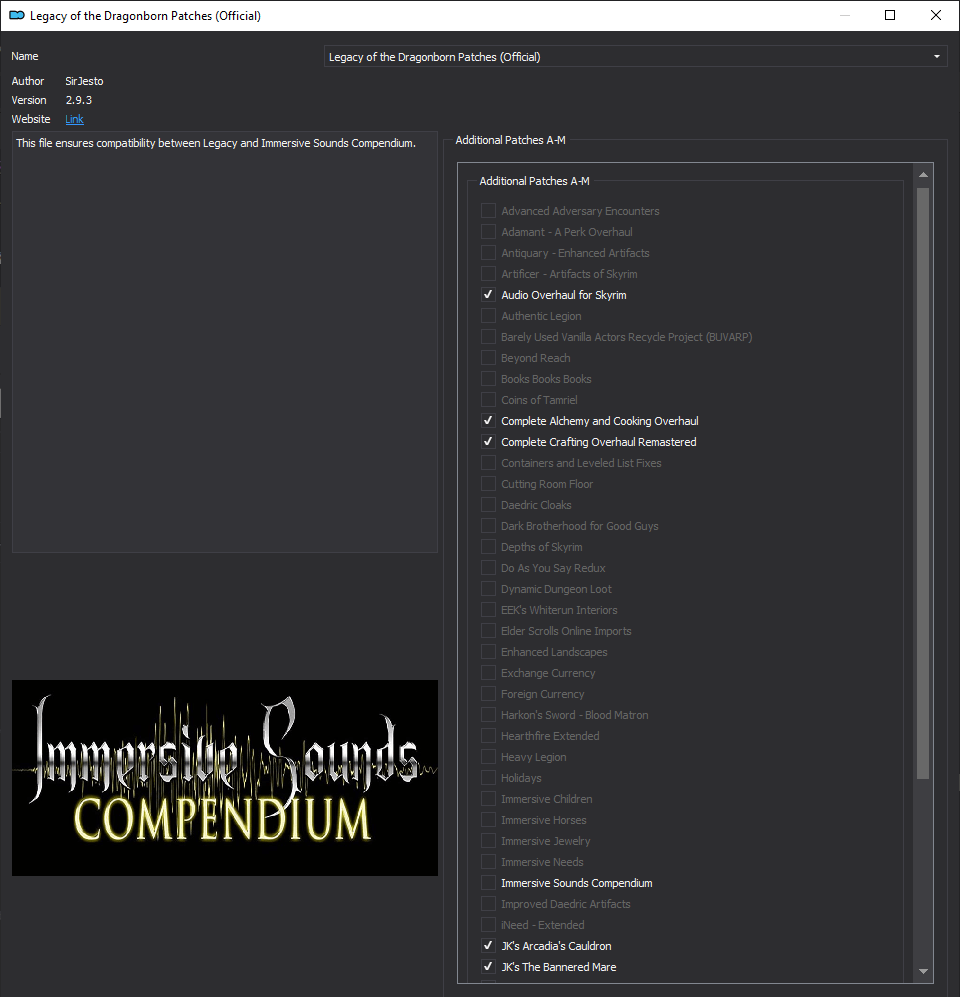Click the scroll down arrow of patch list

[923, 972]
